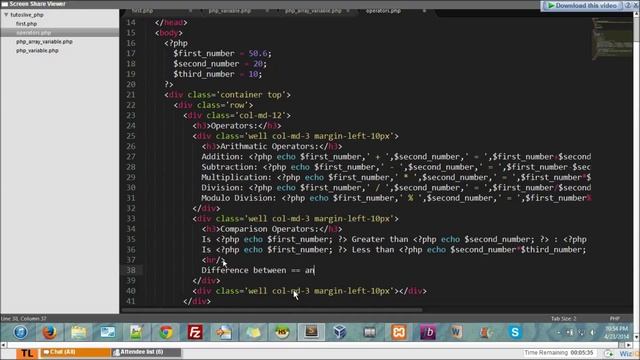This screenshot has height=360, width=640.
Task: Change the Tab Size setting in status bar
Action: click(x=563, y=319)
